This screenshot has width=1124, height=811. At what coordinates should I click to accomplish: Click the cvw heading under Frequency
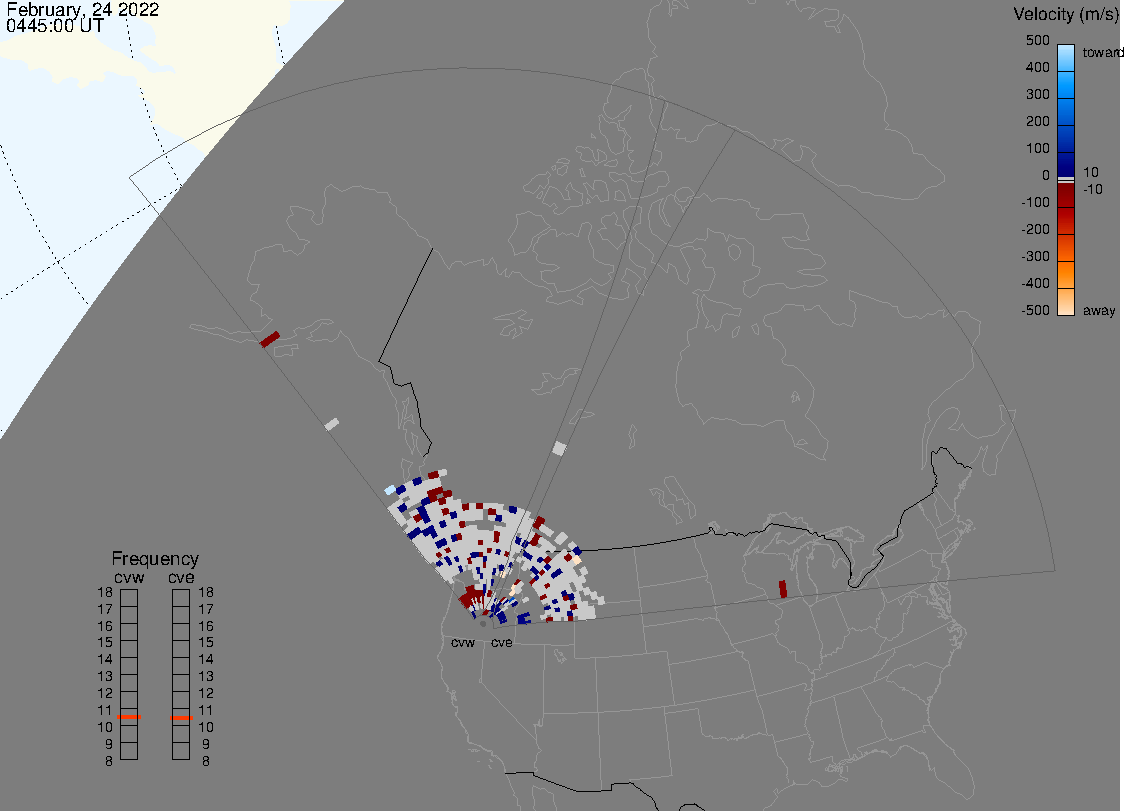129,578
